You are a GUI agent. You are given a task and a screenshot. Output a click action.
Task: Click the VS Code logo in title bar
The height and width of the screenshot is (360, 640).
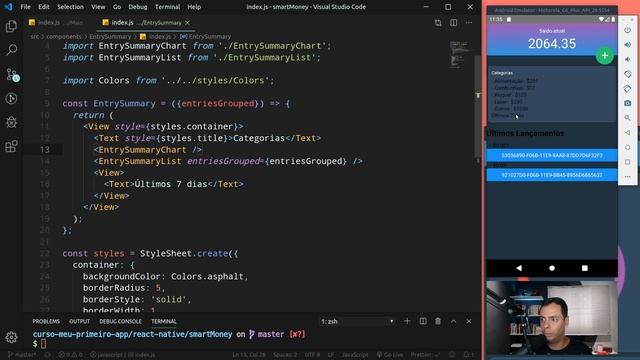click(x=8, y=7)
